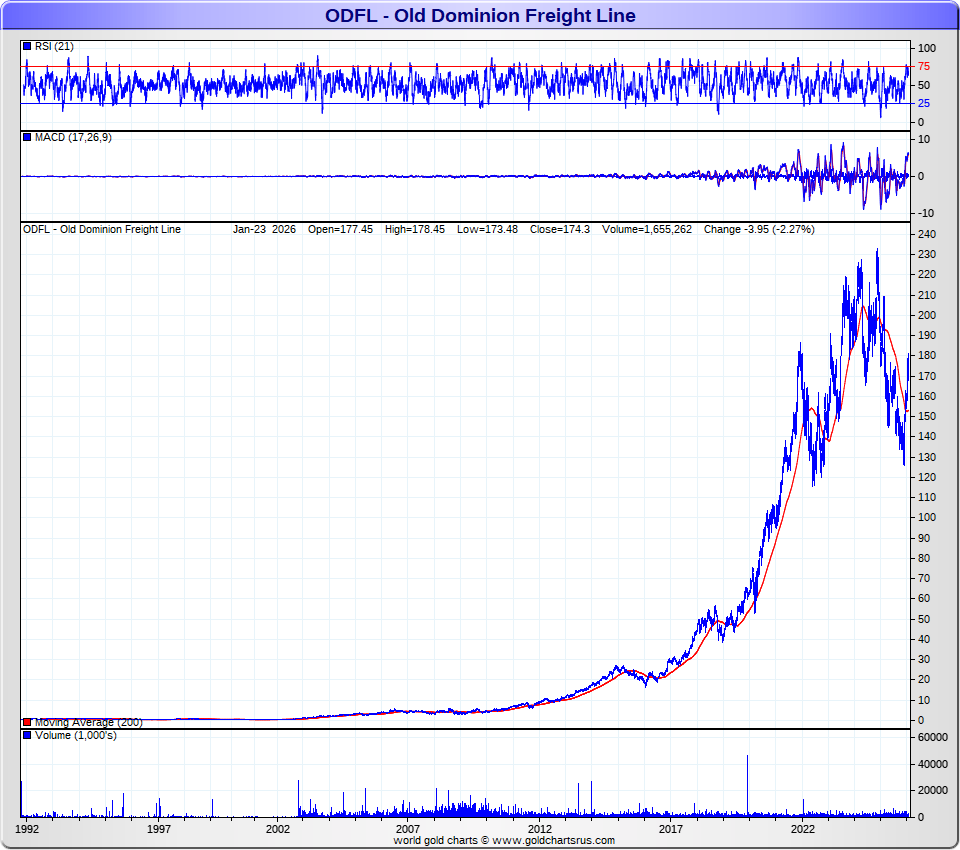Click the Volume (1,000's) panel label
This screenshot has width=960, height=850.
(76, 736)
